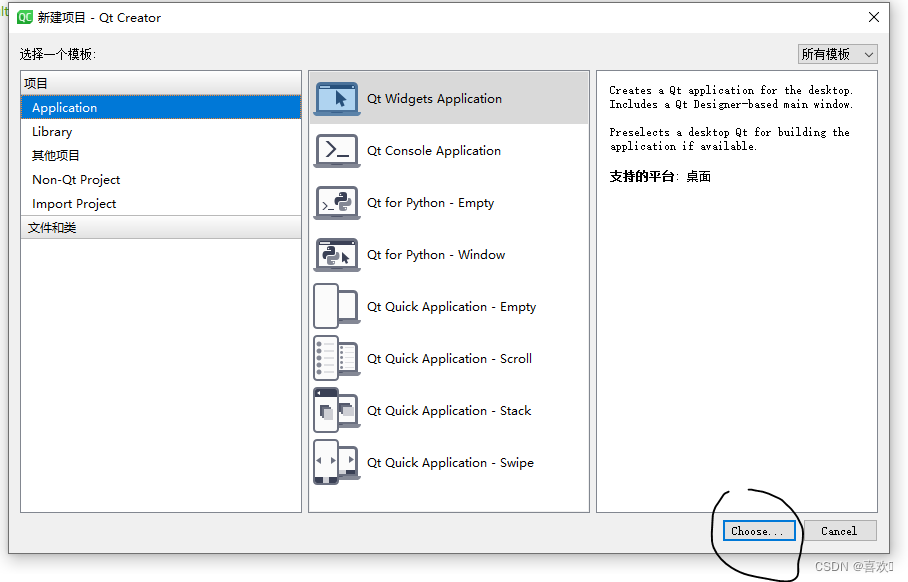Image resolution: width=908 pixels, height=582 pixels.
Task: Click the Qt for Python Window icon
Action: (x=337, y=255)
